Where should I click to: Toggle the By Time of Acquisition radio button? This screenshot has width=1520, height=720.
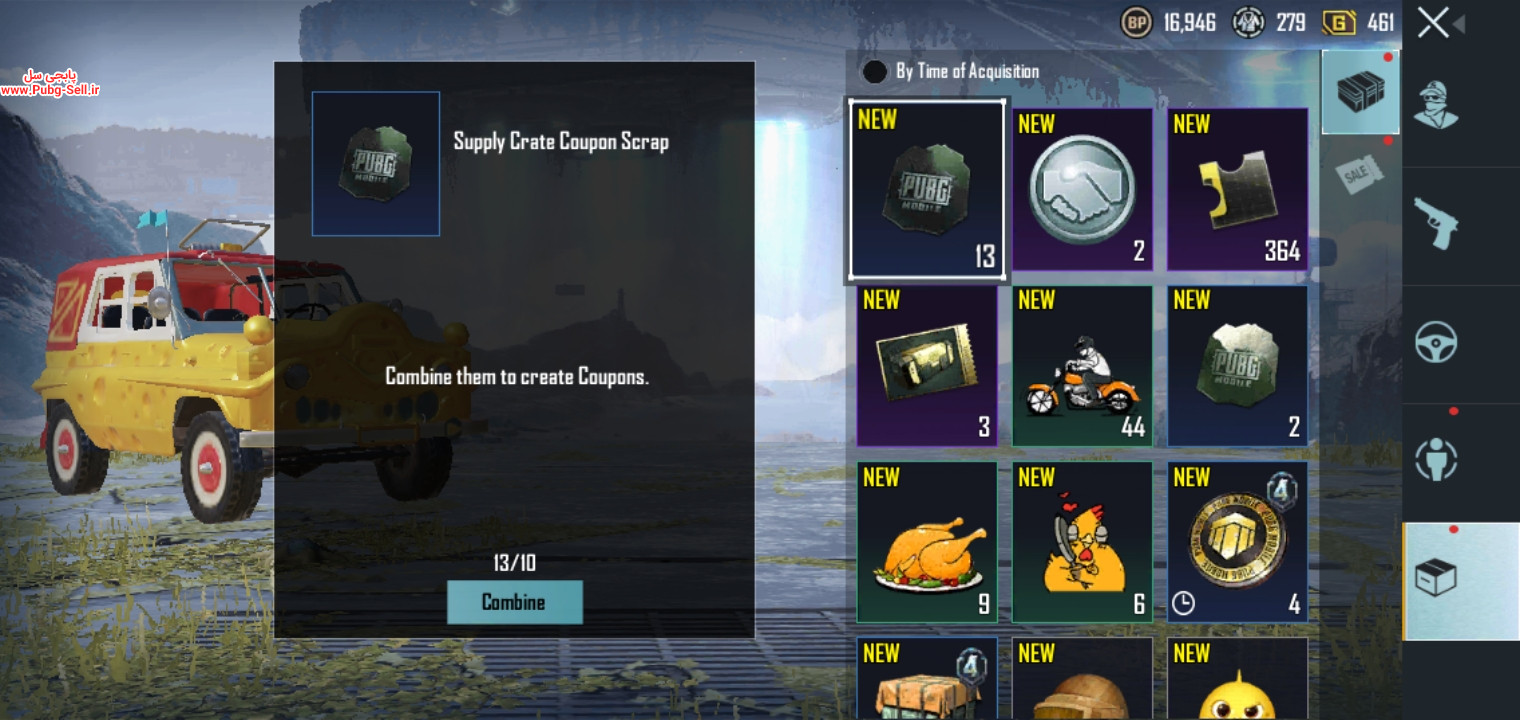point(875,72)
